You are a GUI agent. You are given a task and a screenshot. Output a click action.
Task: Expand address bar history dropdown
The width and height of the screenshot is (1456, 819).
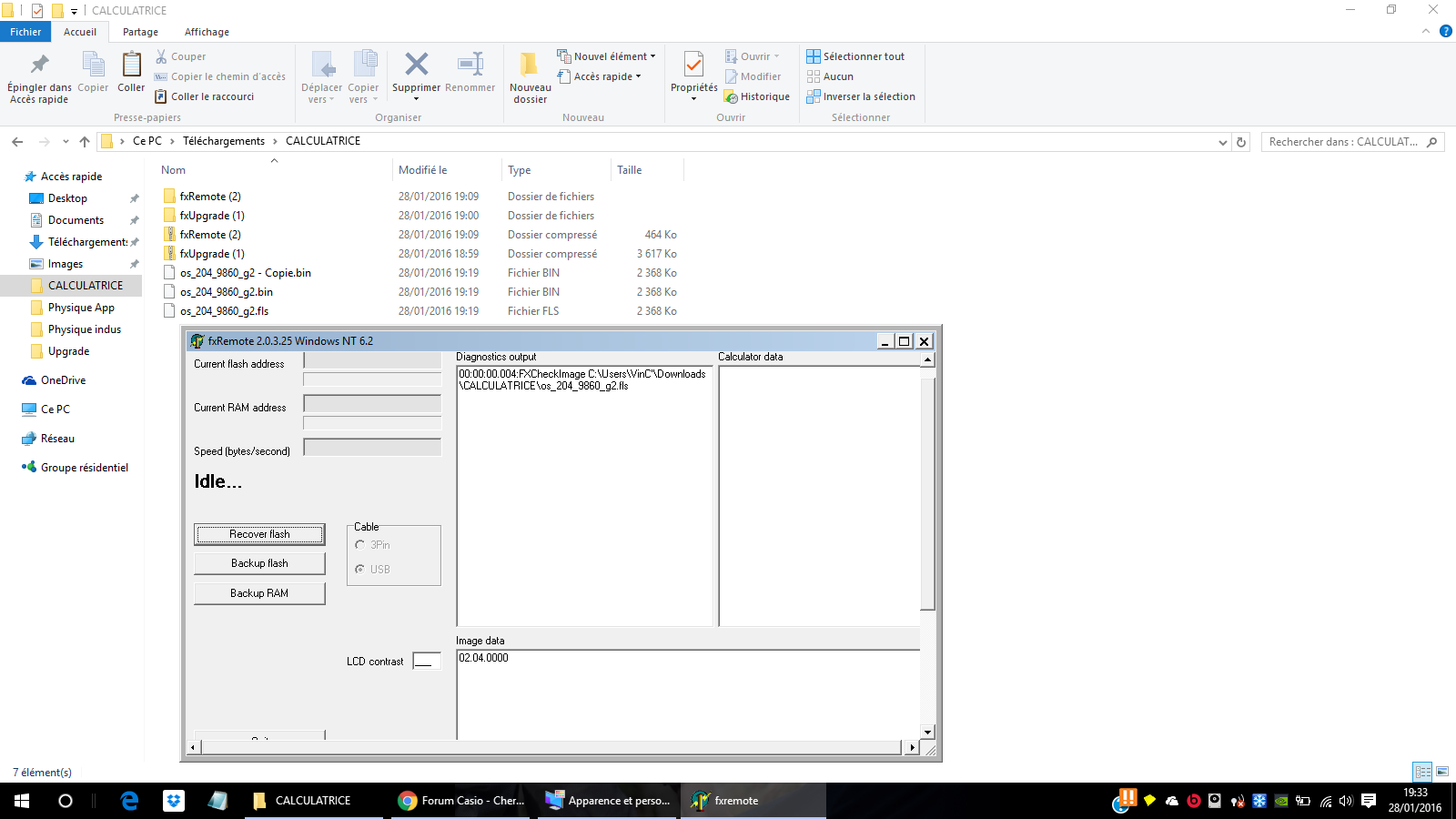1222,142
